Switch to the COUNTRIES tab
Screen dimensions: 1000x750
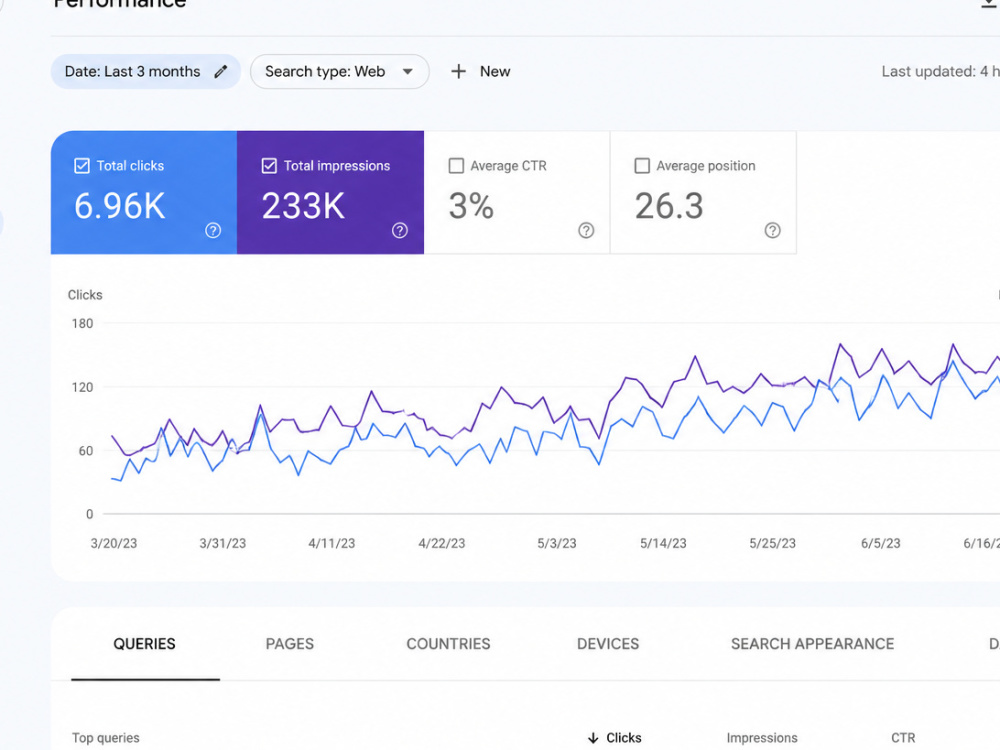click(448, 644)
